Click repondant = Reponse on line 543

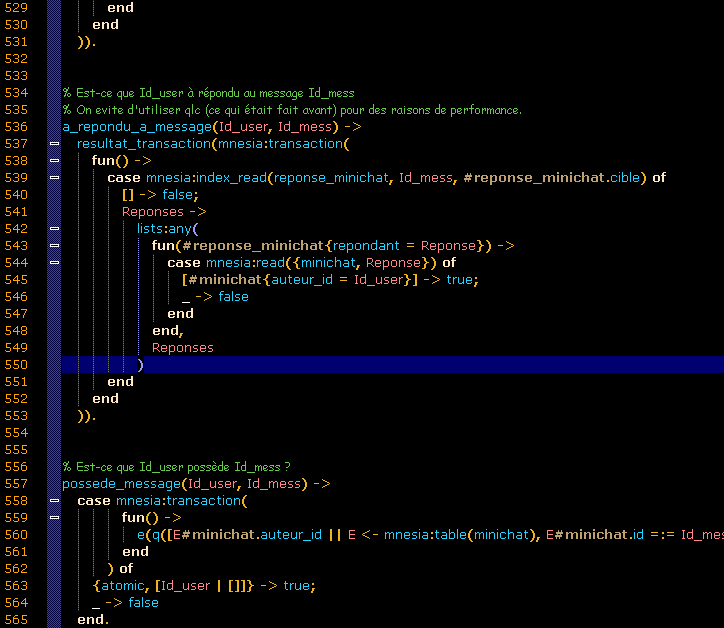[404, 246]
